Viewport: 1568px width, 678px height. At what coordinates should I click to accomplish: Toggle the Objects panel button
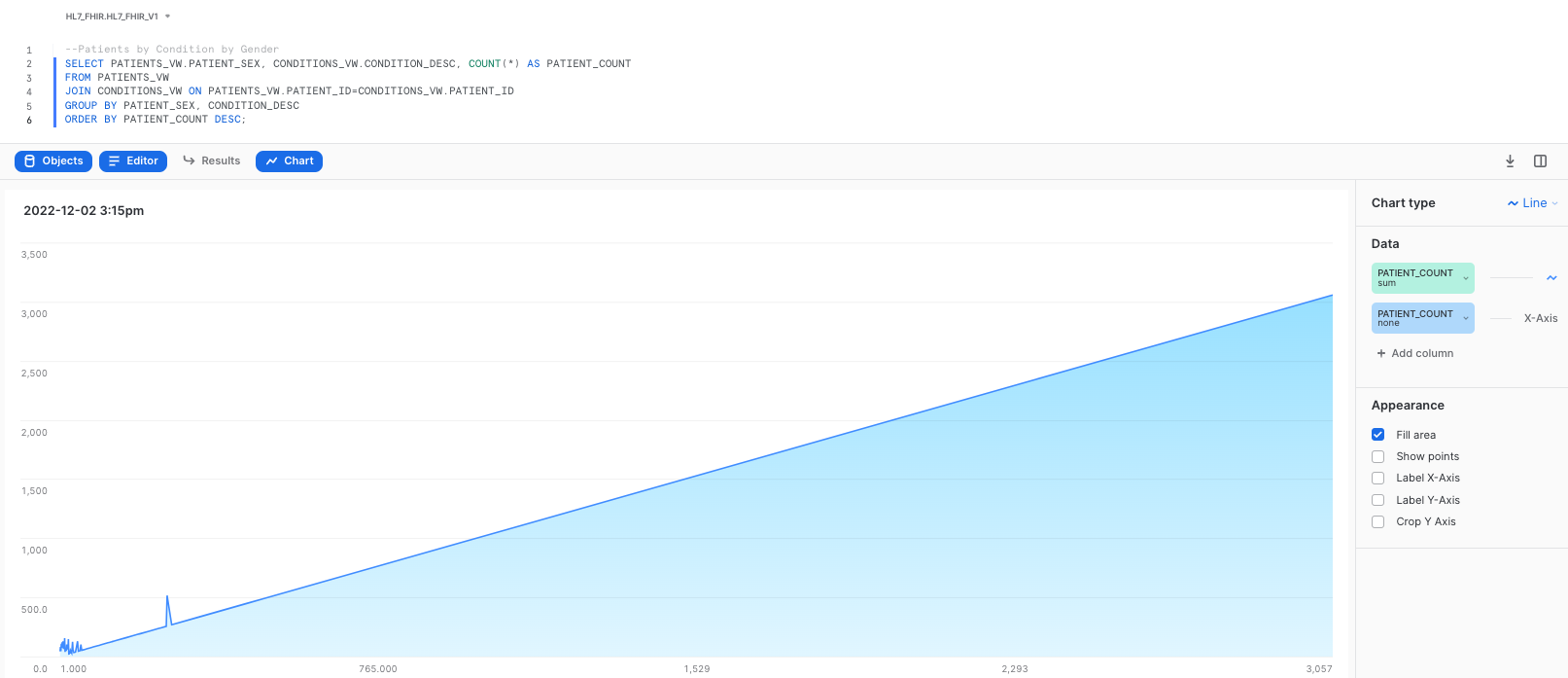(x=53, y=161)
